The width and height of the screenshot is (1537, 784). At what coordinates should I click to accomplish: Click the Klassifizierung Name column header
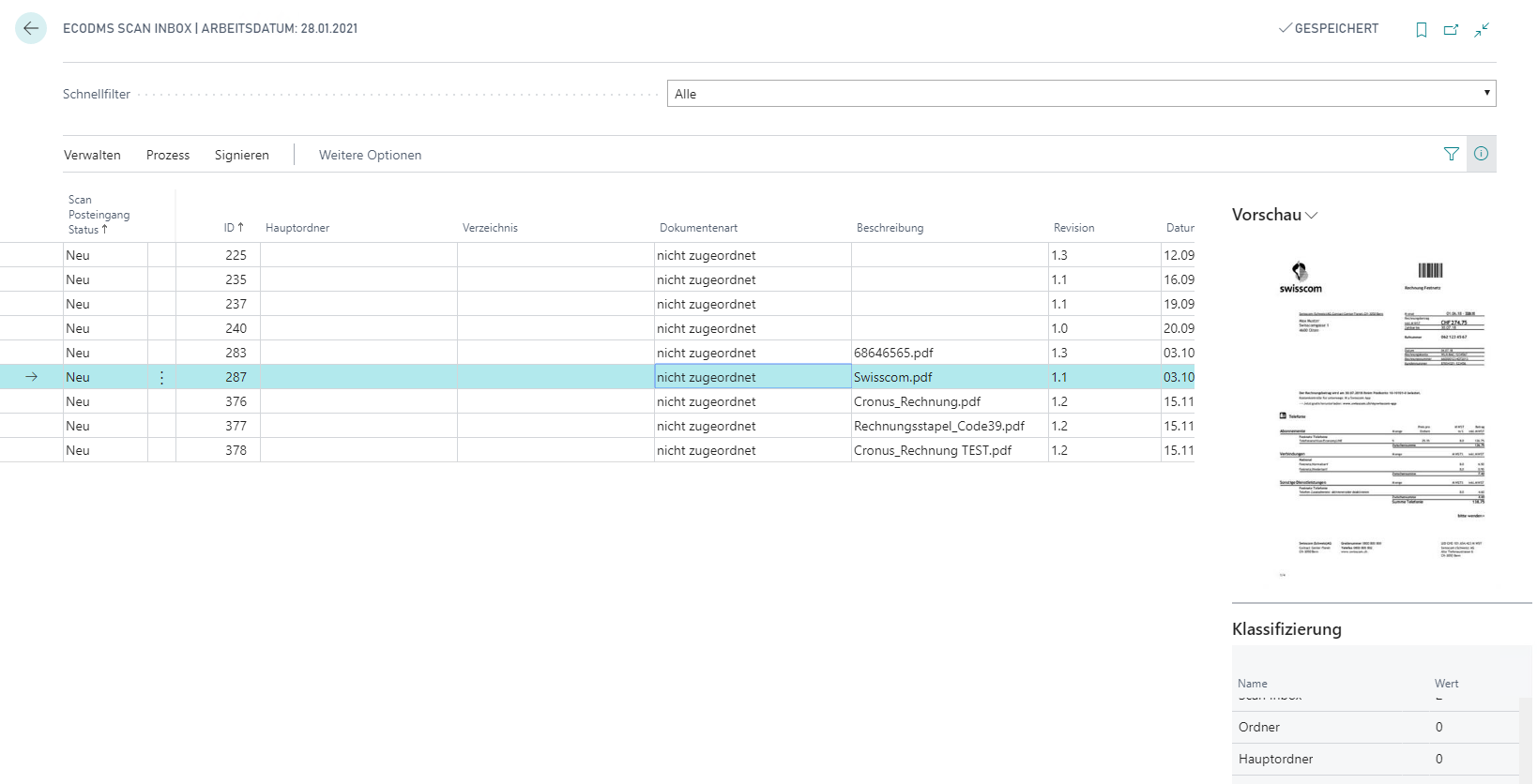[x=1252, y=684]
